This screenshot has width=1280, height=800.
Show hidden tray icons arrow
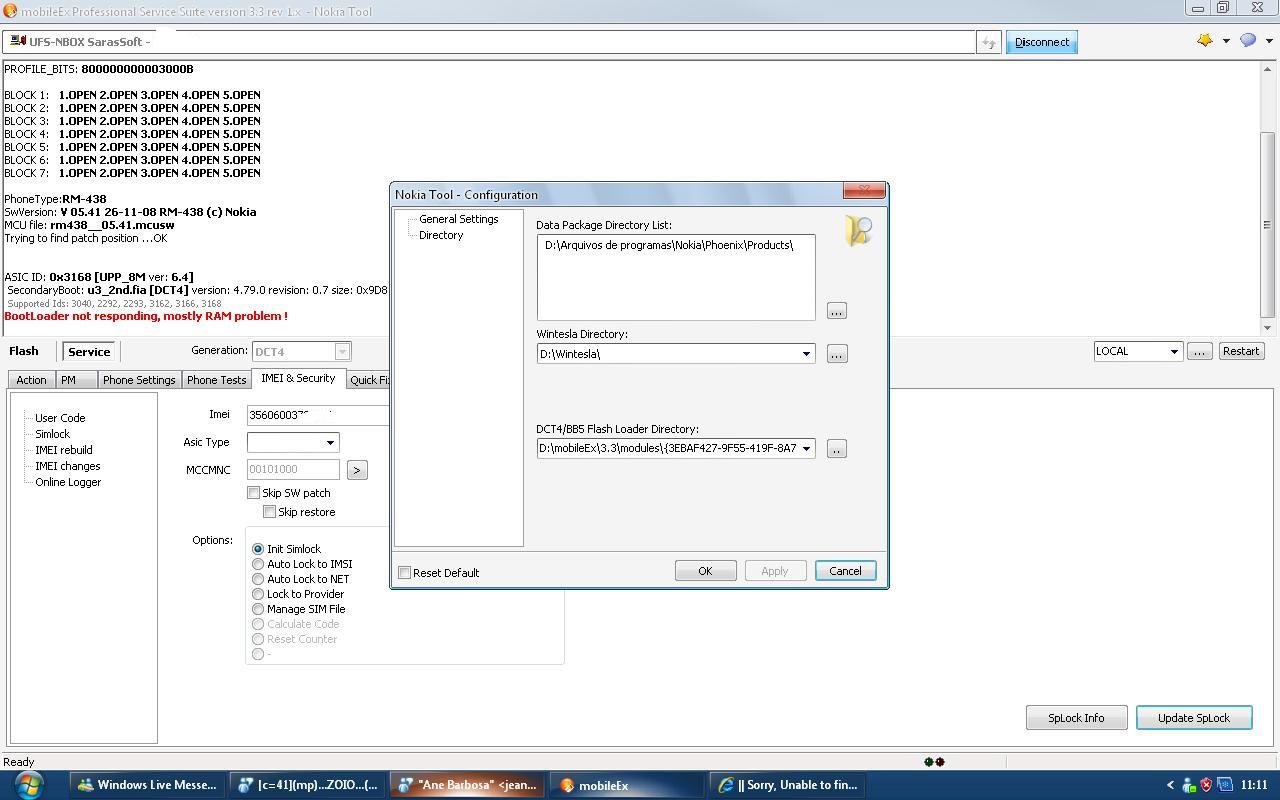coord(1170,785)
